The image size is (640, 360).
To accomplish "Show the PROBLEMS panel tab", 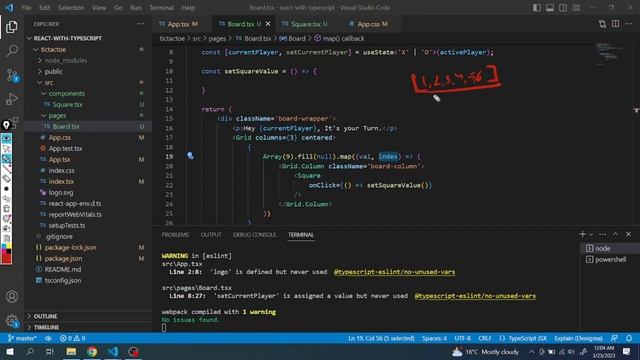I will [x=175, y=235].
